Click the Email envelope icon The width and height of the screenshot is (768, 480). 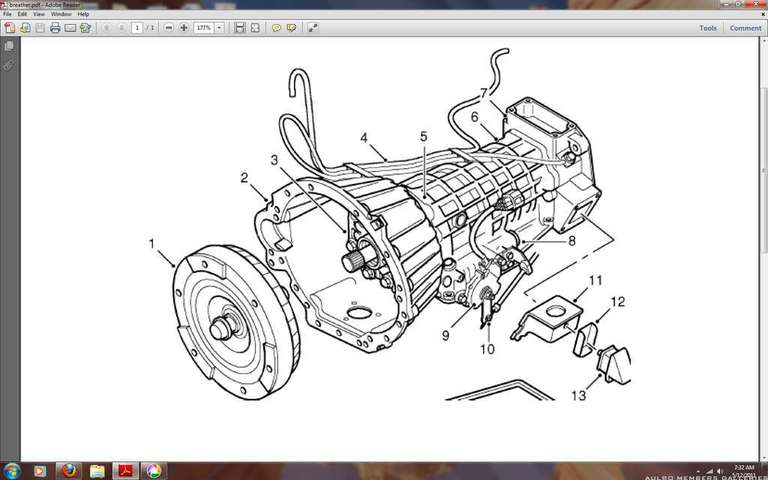click(x=71, y=28)
